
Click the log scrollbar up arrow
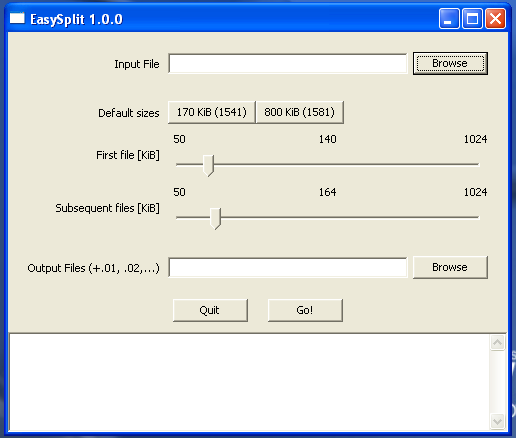click(498, 342)
